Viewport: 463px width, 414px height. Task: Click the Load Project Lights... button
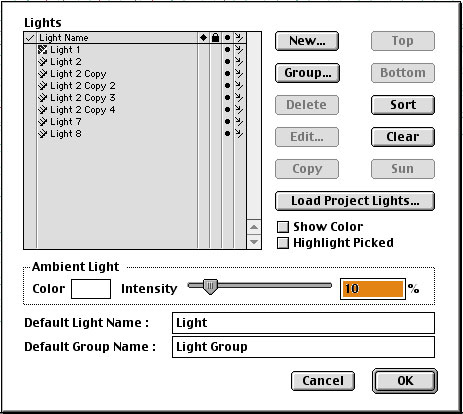click(355, 201)
